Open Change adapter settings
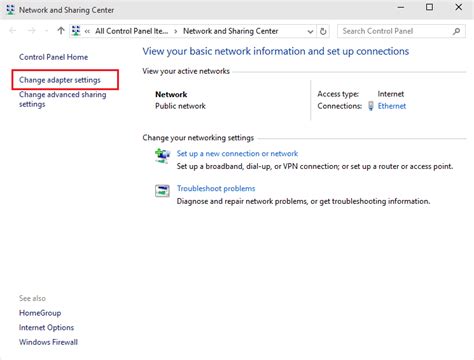 coord(60,80)
